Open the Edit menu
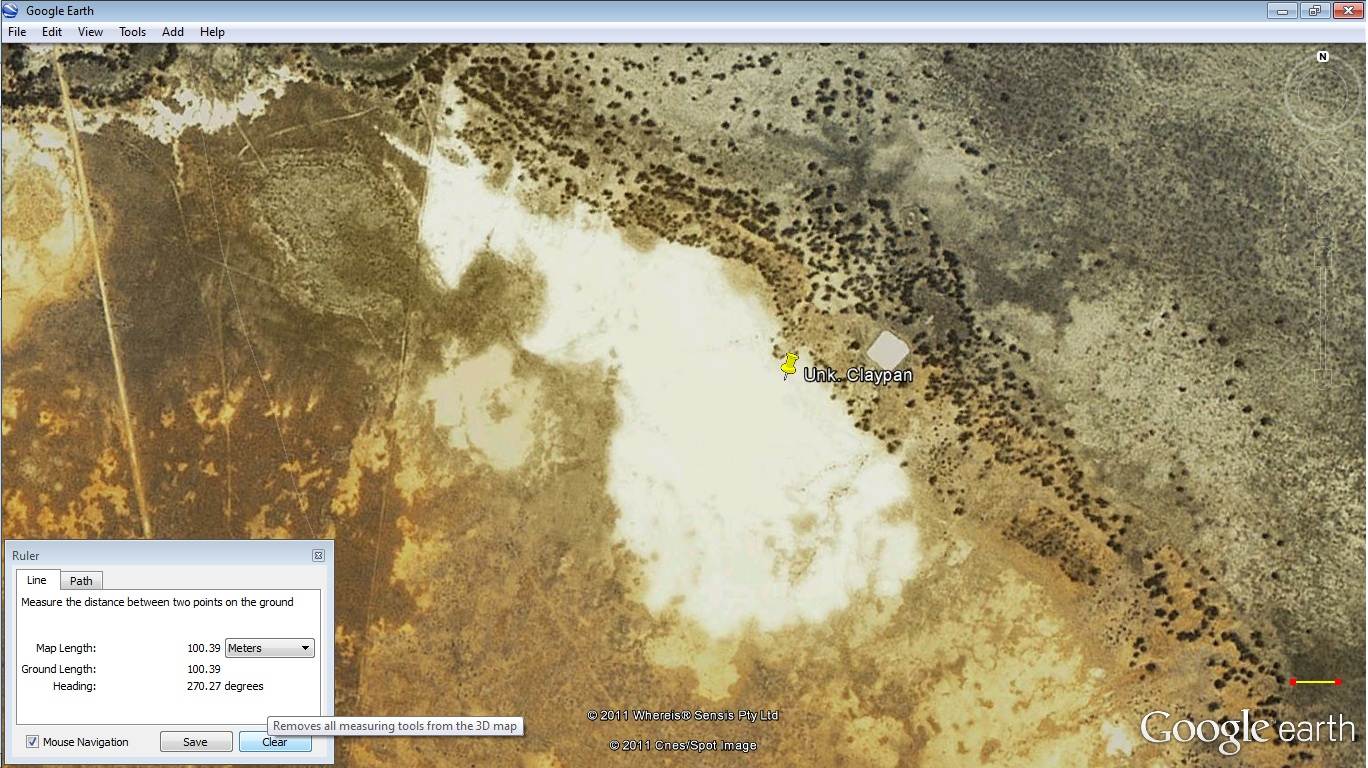The image size is (1368, 768). [x=51, y=31]
